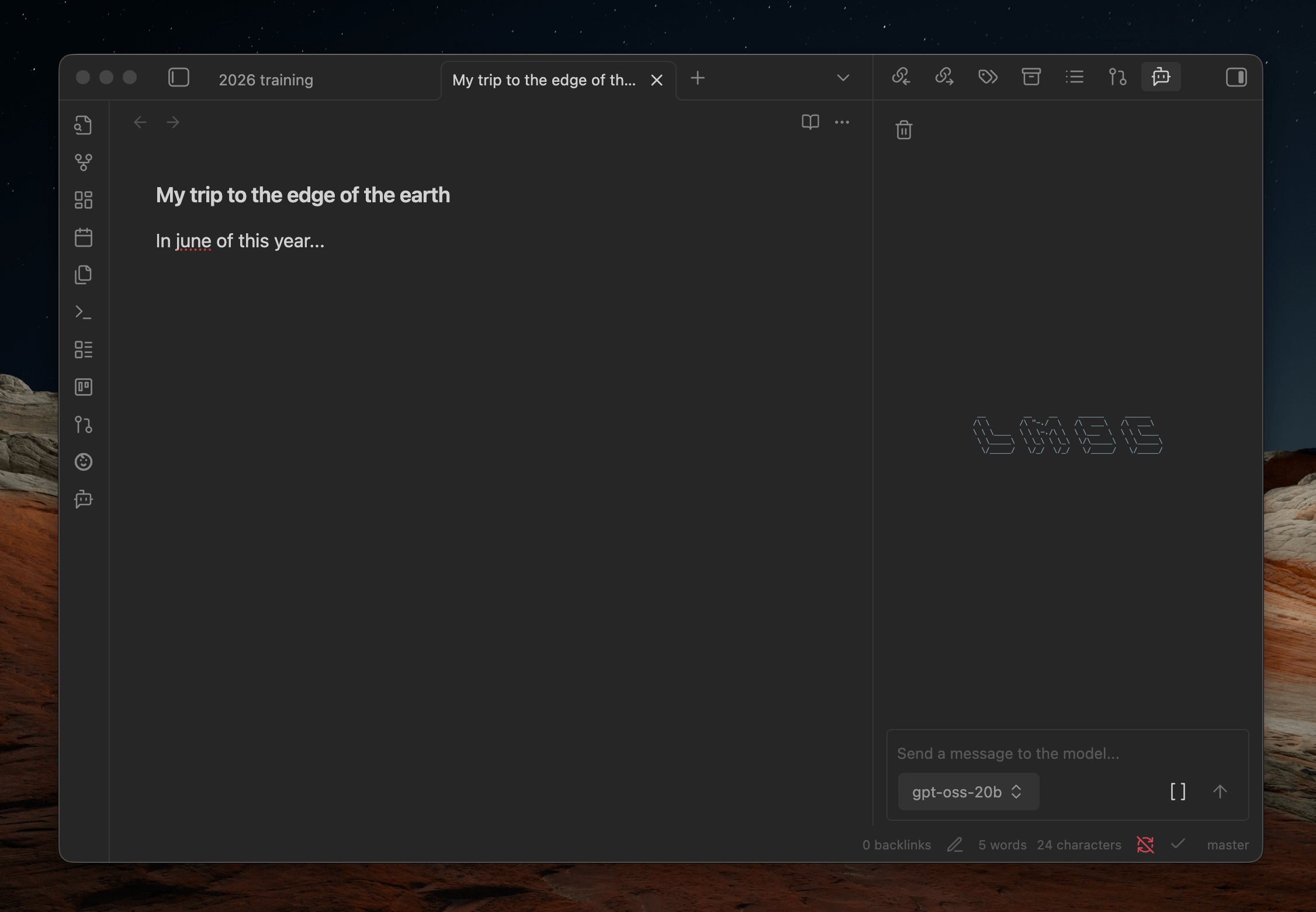Open command palette terminal icon
The height and width of the screenshot is (912, 1316).
84,312
